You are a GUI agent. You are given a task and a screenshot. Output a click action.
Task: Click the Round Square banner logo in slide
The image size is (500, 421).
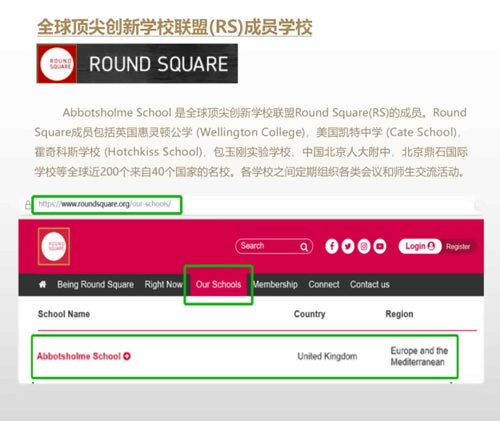[137, 63]
